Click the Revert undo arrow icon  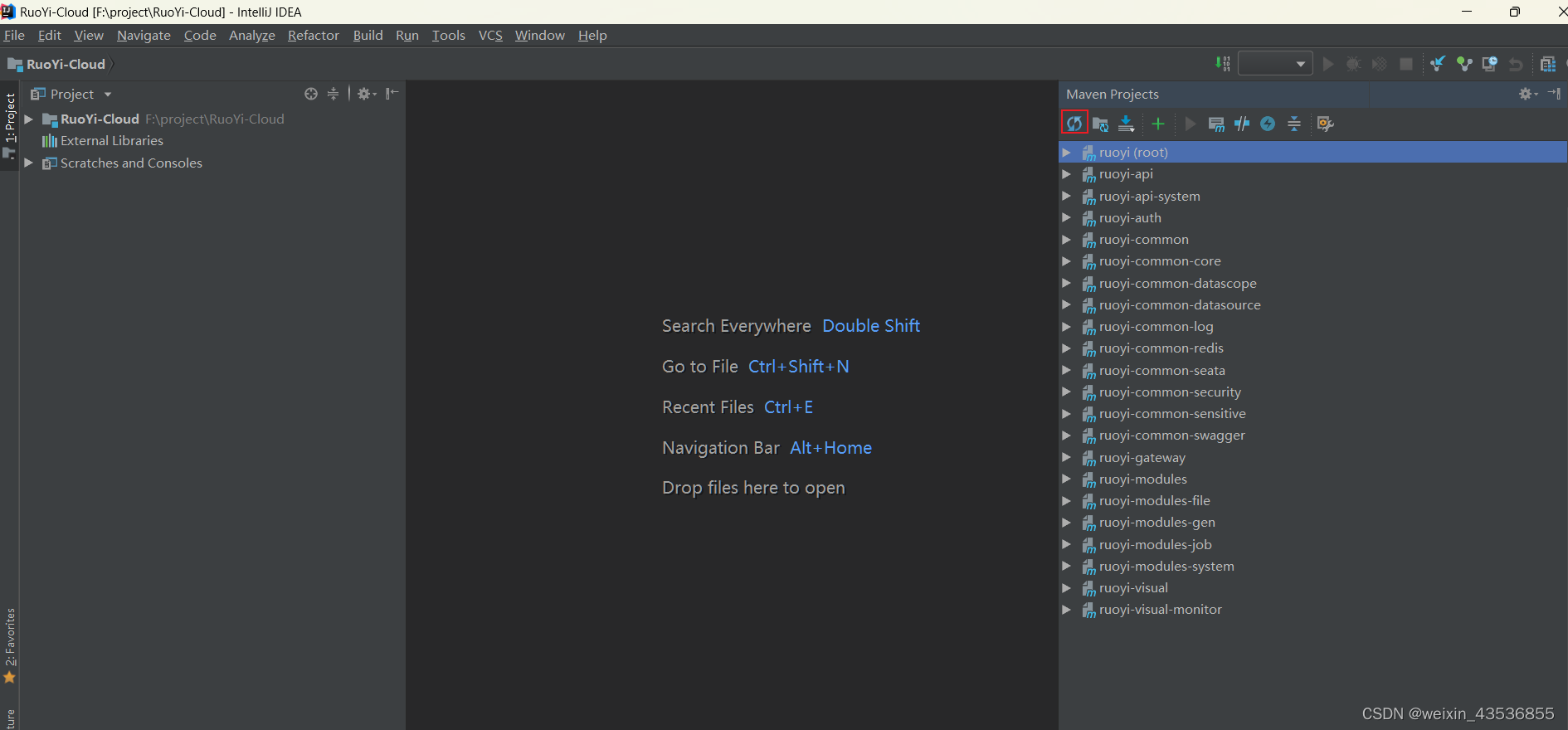(x=1516, y=64)
